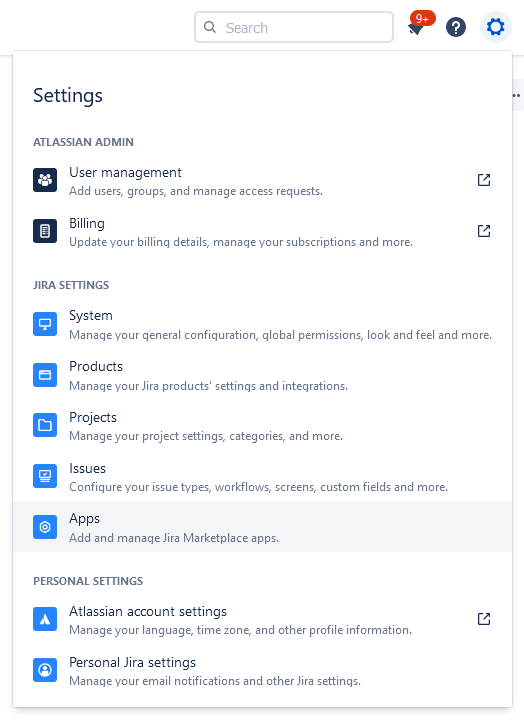Click the Issues checklist icon
The image size is (524, 725).
(x=45, y=476)
